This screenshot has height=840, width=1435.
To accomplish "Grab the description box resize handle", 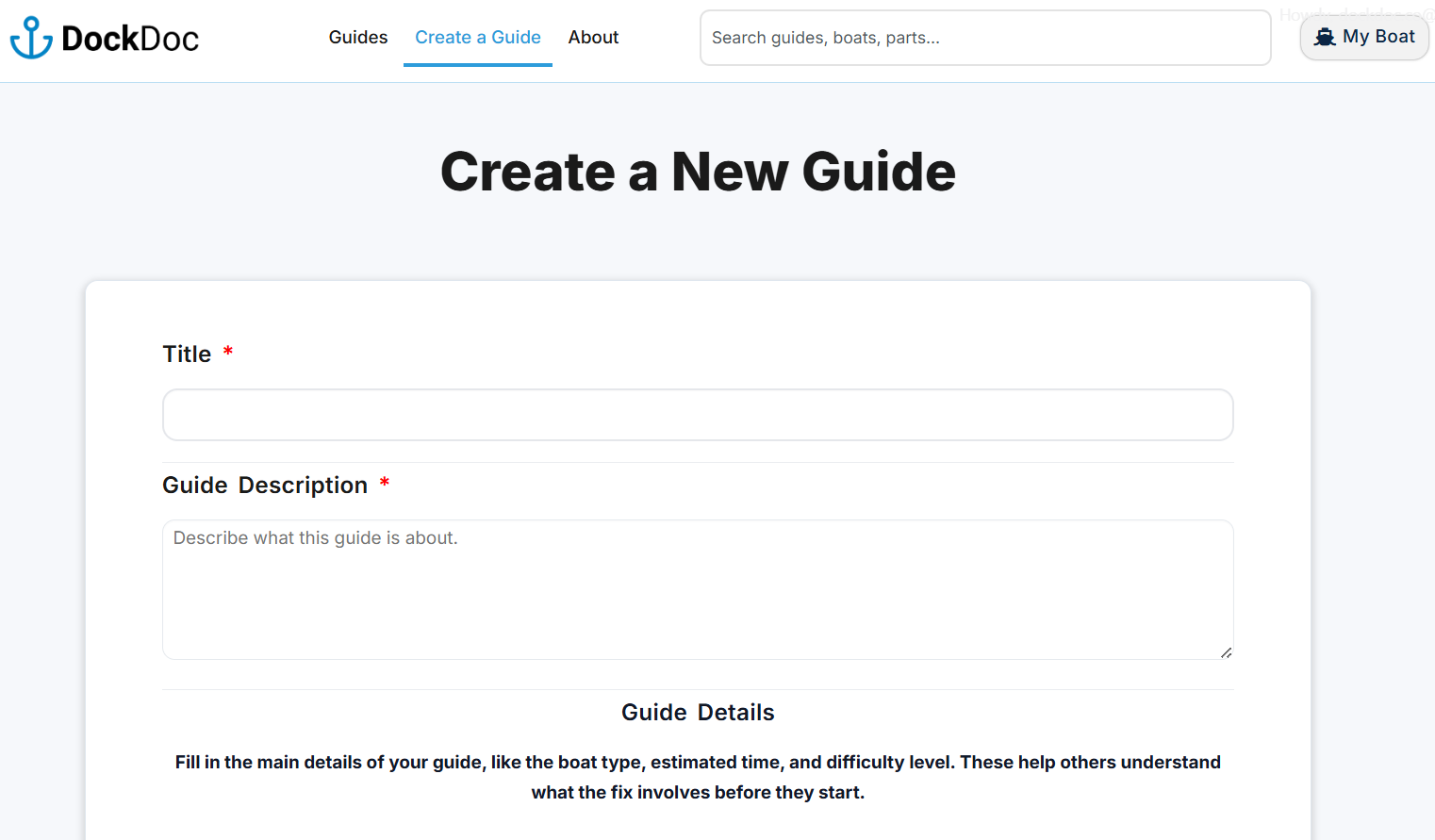I will (x=1226, y=652).
